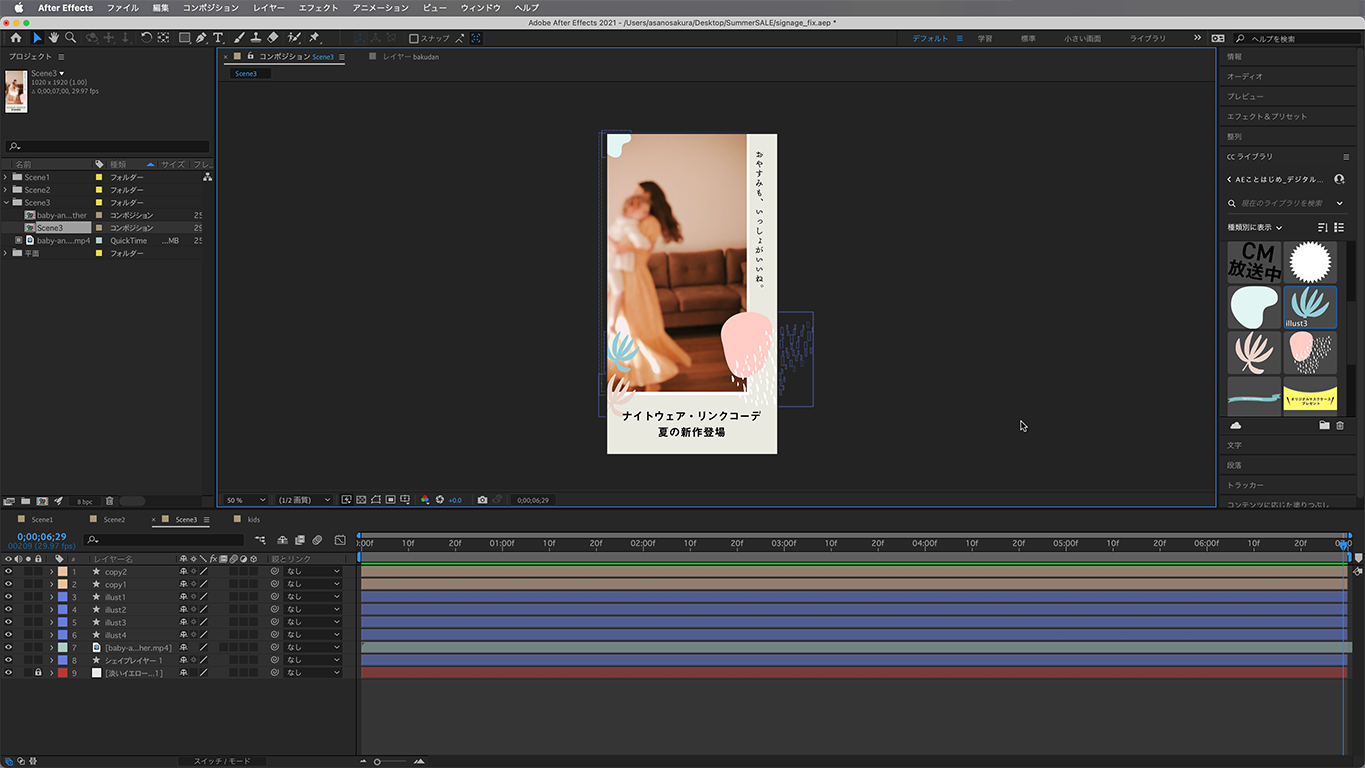Hide the copy1 layer
1365x768 pixels.
tap(8, 585)
